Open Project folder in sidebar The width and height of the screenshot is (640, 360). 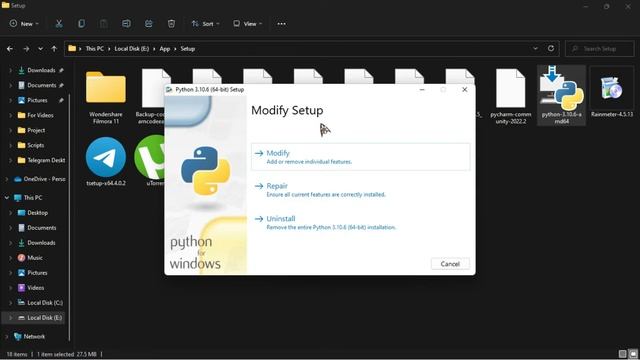[36, 130]
